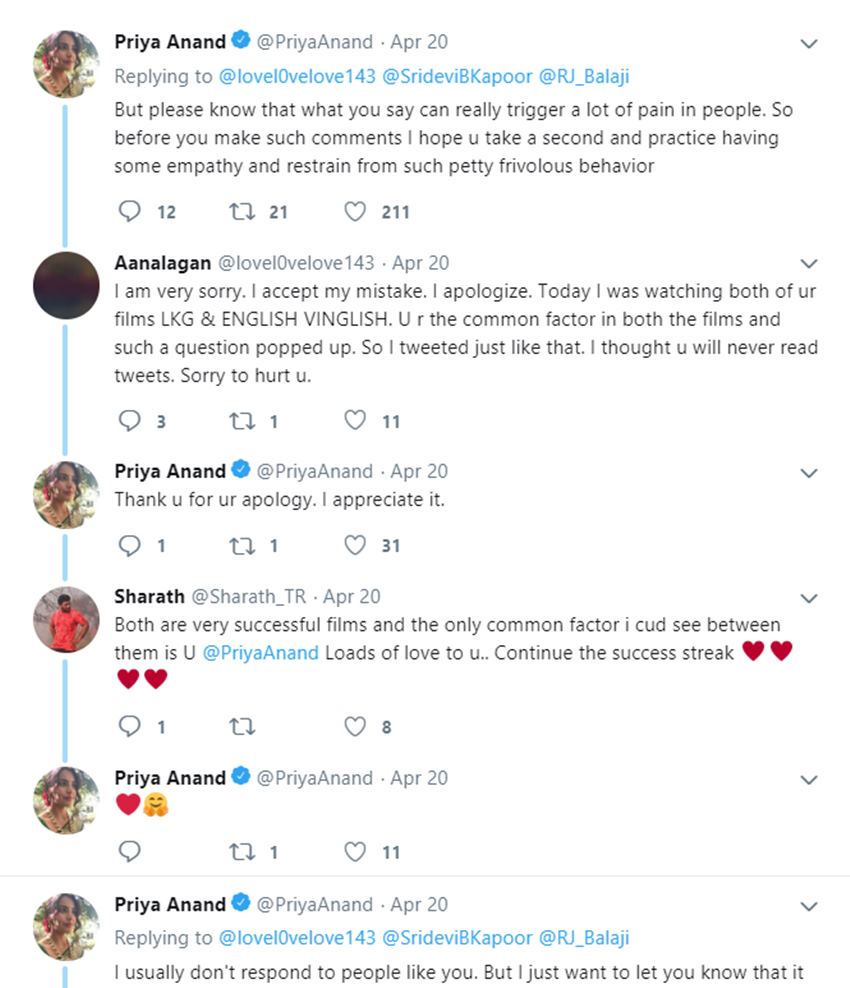850x988 pixels.
Task: Reply to Aanalagan's apology tweet
Action: (x=130, y=421)
